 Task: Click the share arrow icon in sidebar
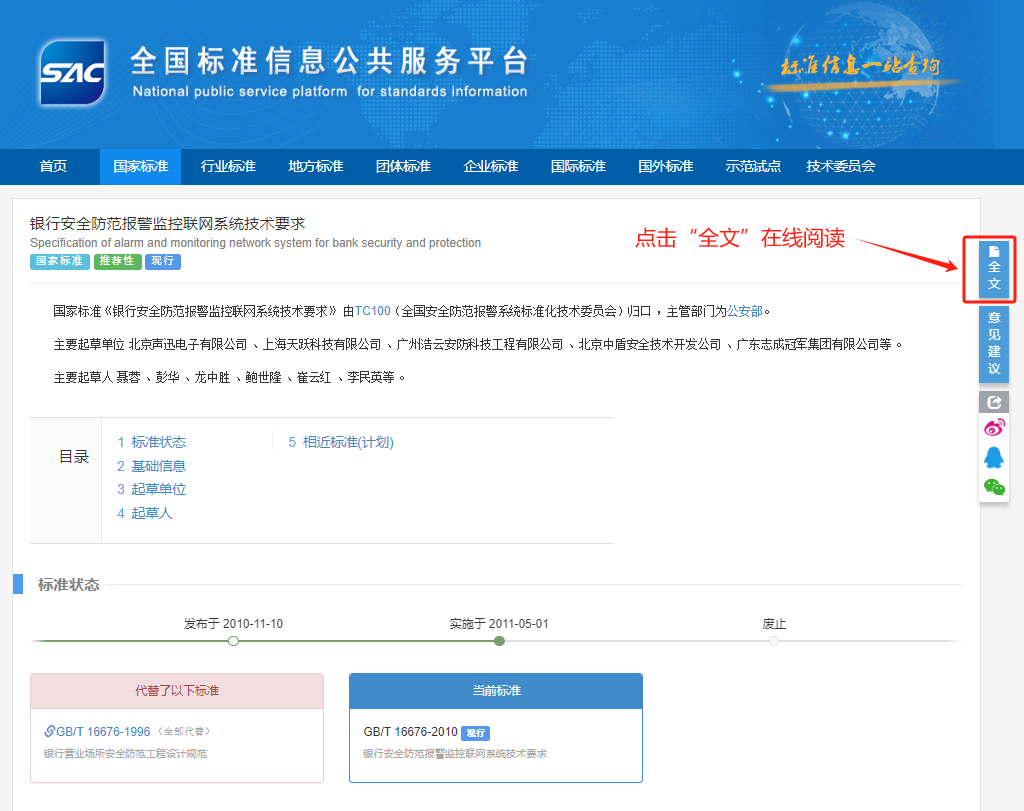tap(994, 402)
